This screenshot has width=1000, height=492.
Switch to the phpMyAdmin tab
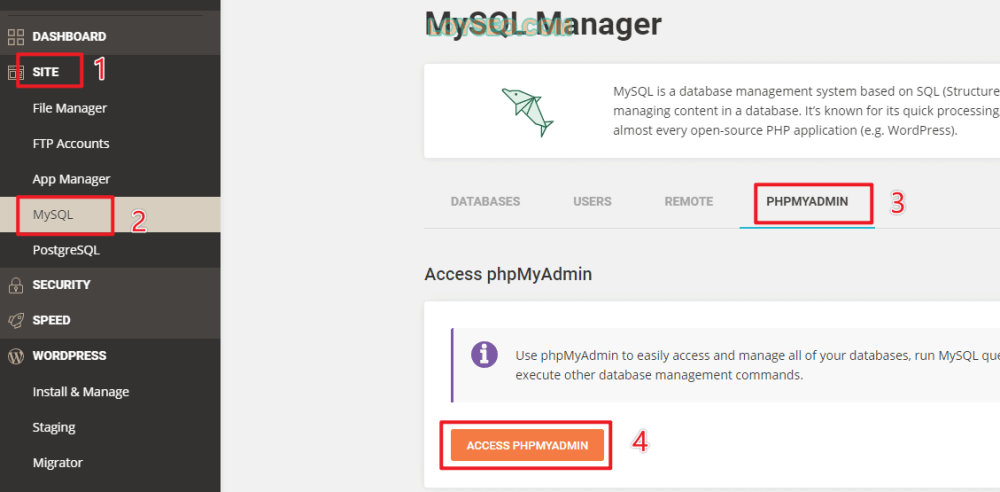pos(807,202)
